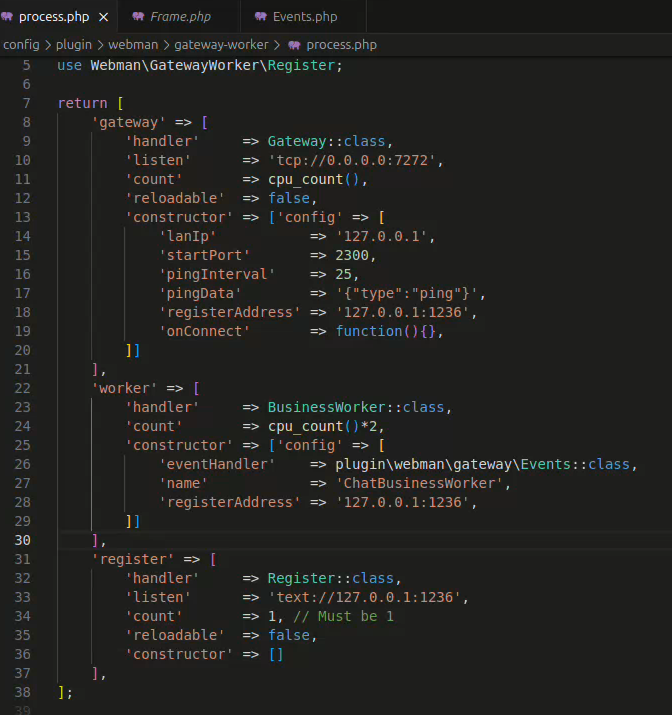The height and width of the screenshot is (715, 672).
Task: Click the startPort value 2300
Action: (x=352, y=255)
